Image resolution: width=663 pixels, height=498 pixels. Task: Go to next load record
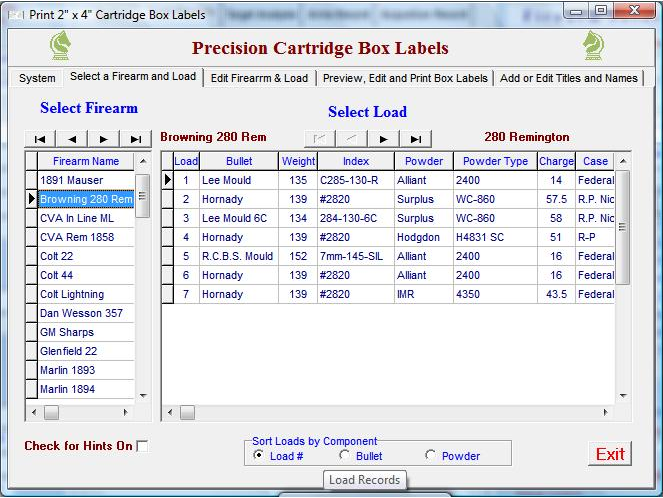pos(384,139)
